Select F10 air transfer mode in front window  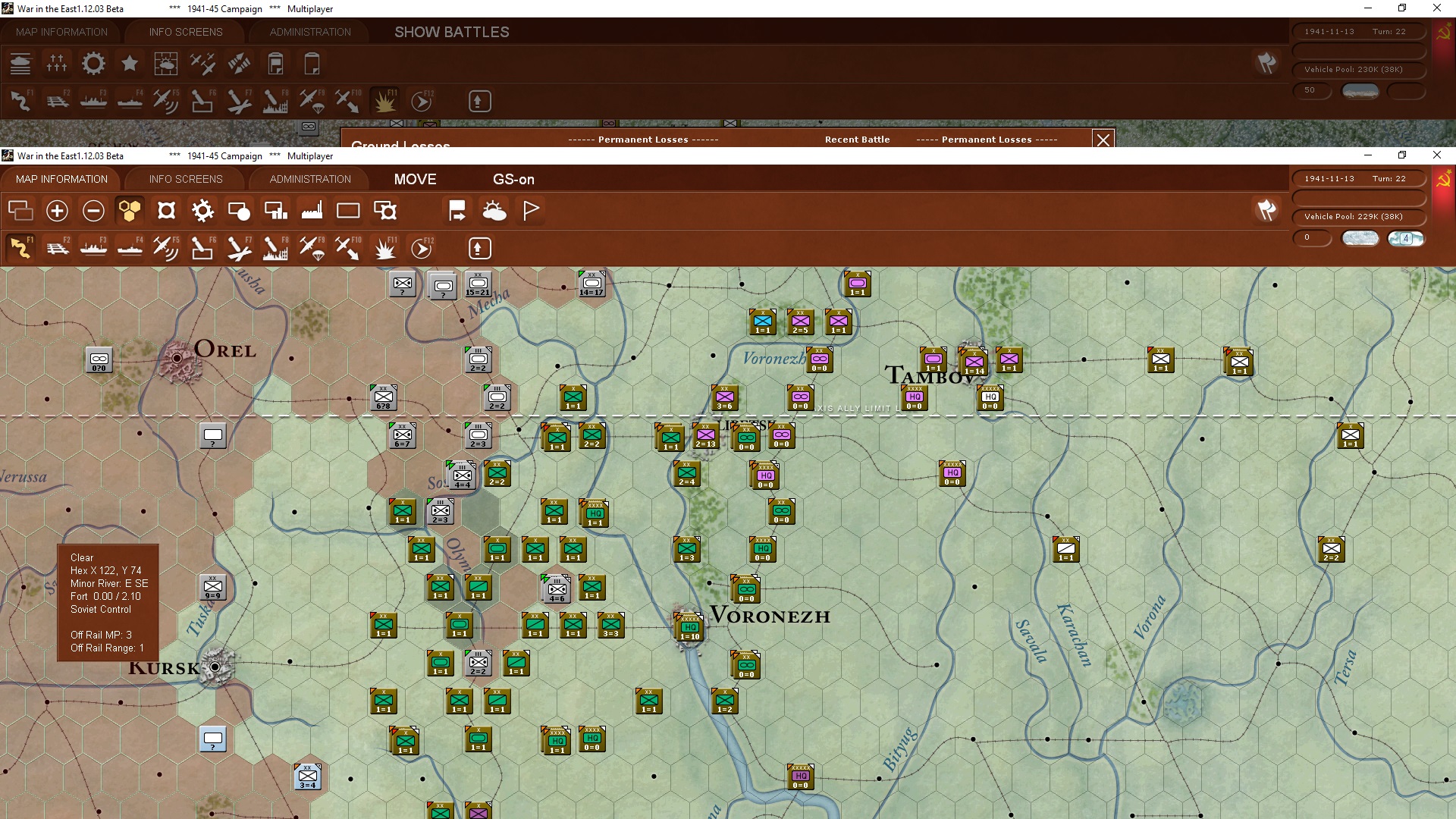(x=348, y=248)
